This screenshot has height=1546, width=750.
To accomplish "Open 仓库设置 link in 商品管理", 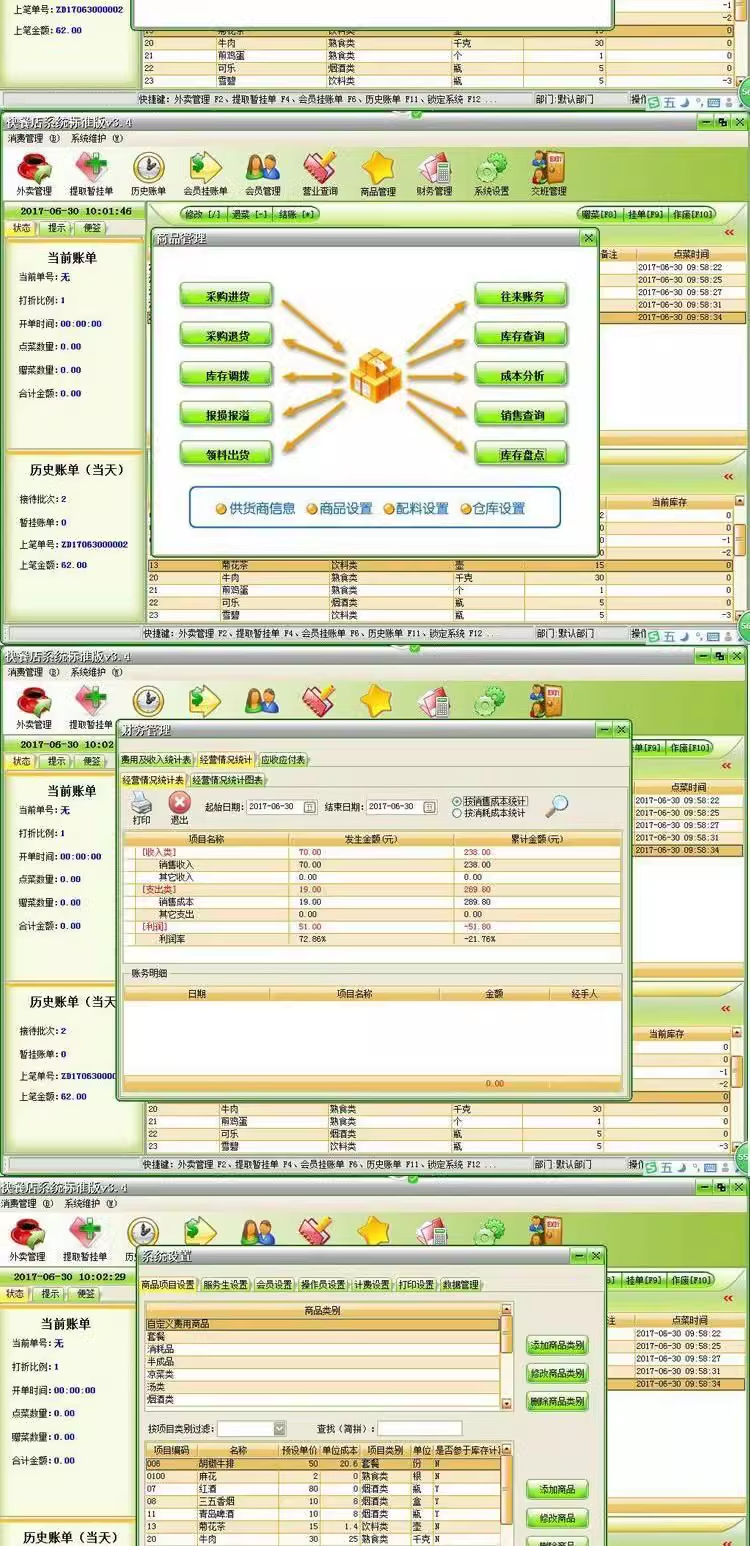I will 493,509.
